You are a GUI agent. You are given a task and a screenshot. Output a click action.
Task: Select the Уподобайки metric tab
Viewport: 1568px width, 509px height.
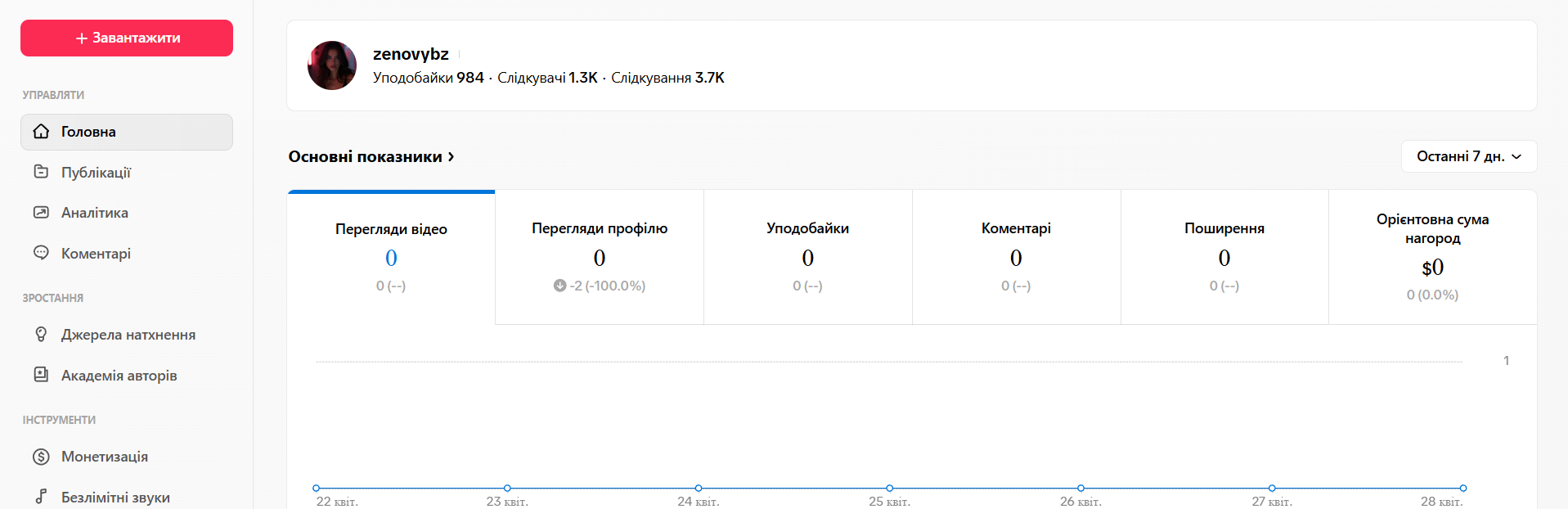click(x=807, y=258)
